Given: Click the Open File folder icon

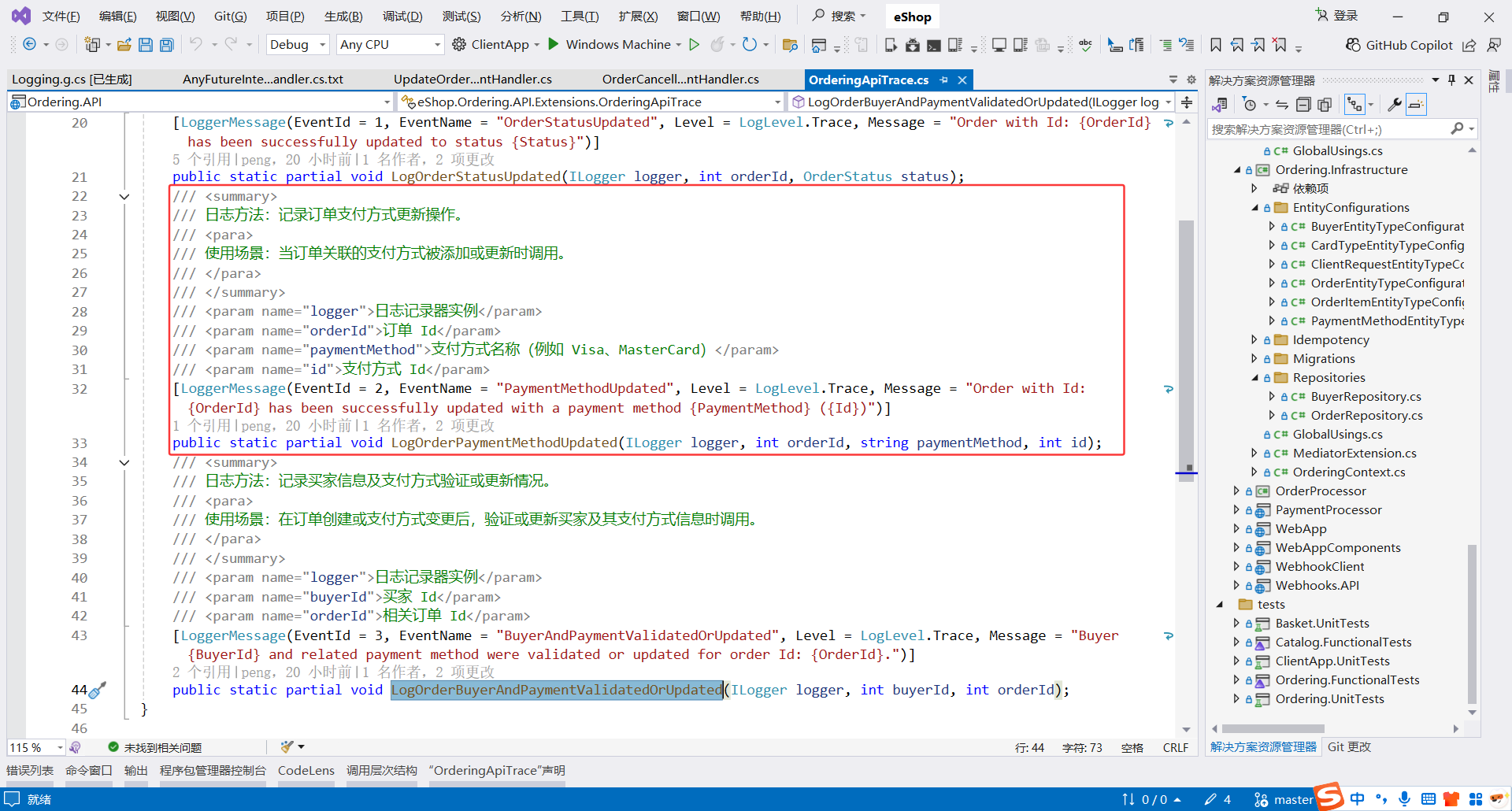Looking at the screenshot, I should [124, 45].
